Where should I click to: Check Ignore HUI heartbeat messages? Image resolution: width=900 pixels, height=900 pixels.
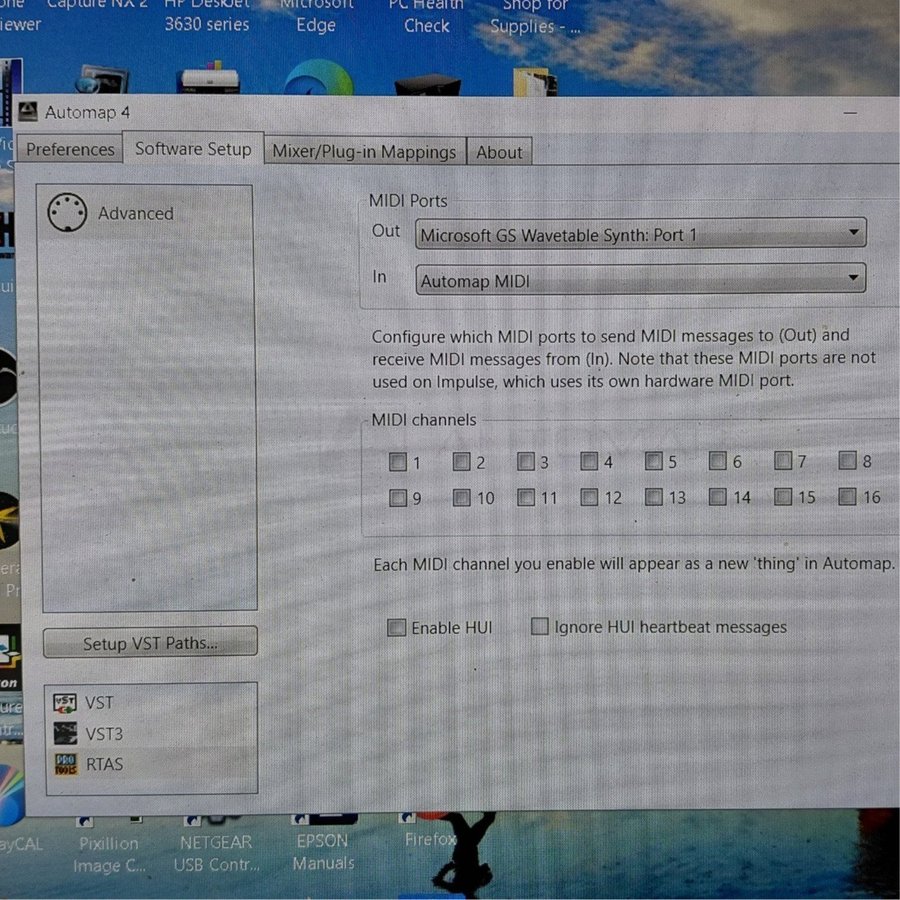tap(540, 627)
